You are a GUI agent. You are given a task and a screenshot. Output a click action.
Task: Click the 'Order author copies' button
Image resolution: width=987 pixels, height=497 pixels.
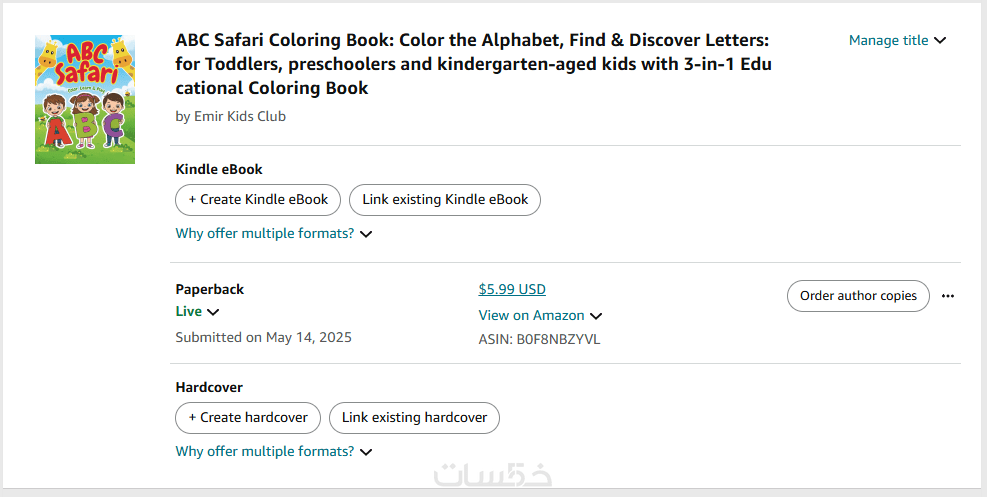858,296
